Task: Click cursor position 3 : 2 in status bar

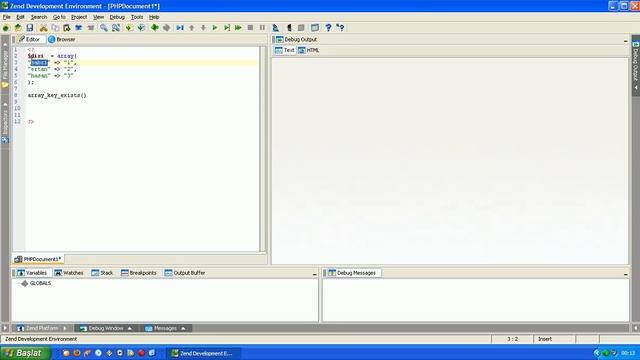Action: pyautogui.click(x=512, y=339)
